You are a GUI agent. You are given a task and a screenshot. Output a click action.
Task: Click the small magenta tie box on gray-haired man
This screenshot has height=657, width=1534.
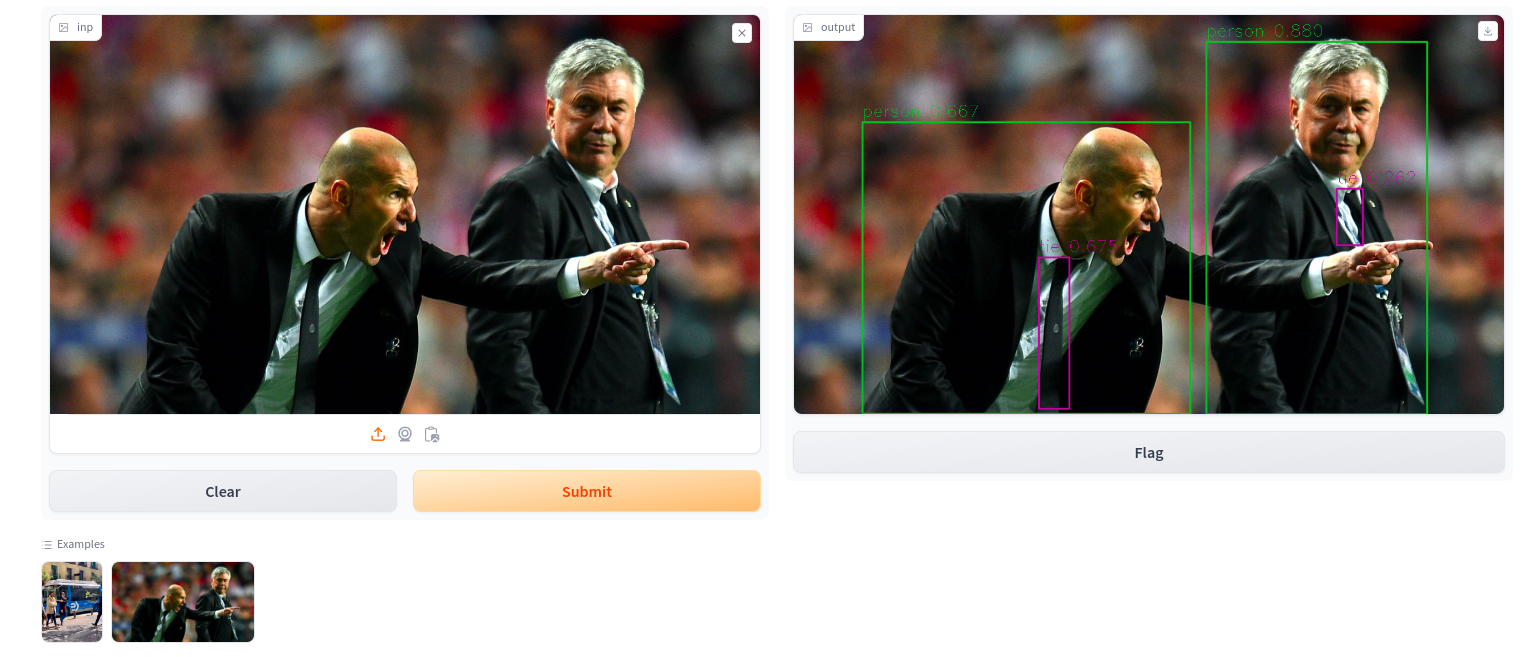click(x=1349, y=217)
